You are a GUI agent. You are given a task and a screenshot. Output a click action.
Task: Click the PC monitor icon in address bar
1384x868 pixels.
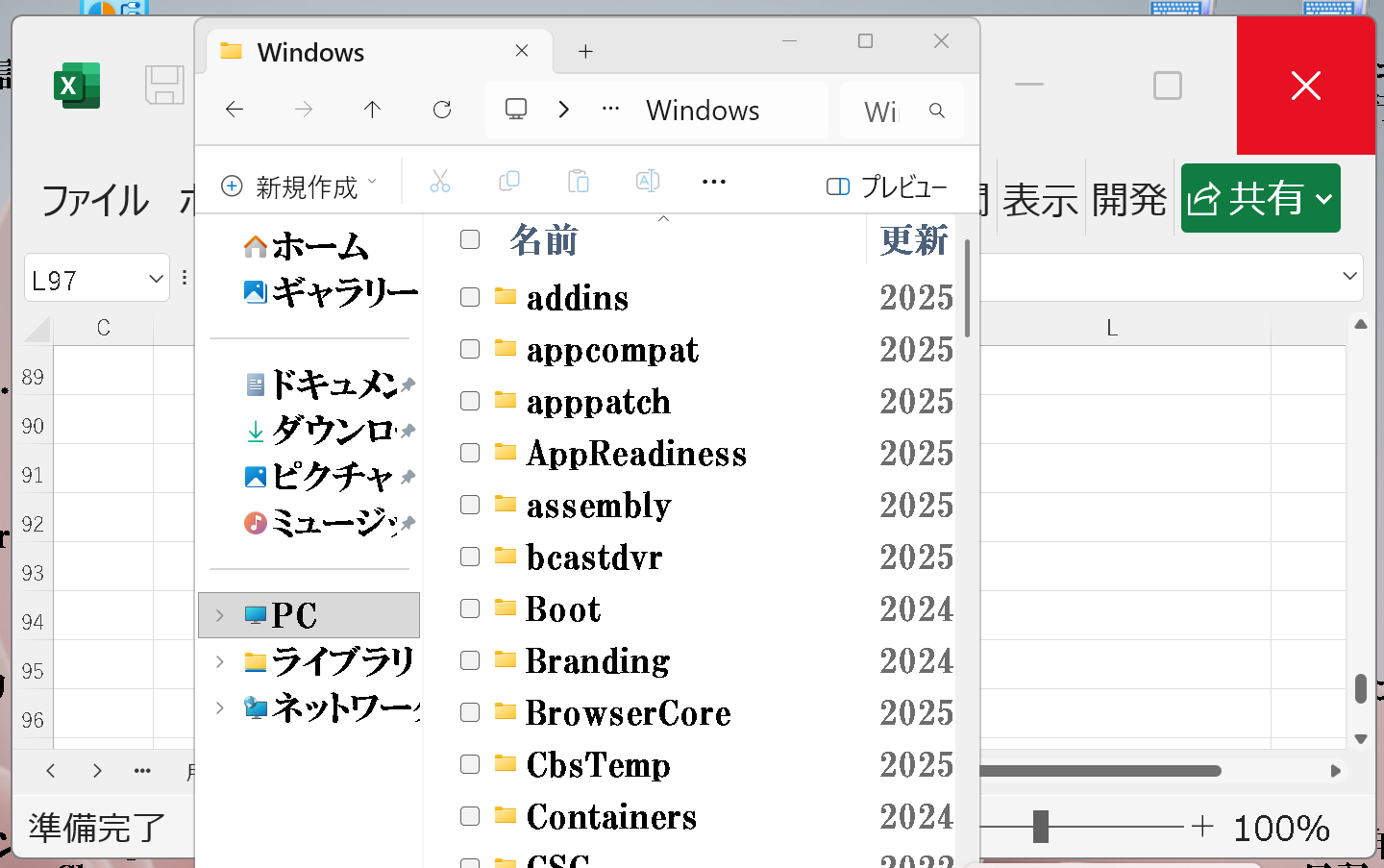pos(516,110)
